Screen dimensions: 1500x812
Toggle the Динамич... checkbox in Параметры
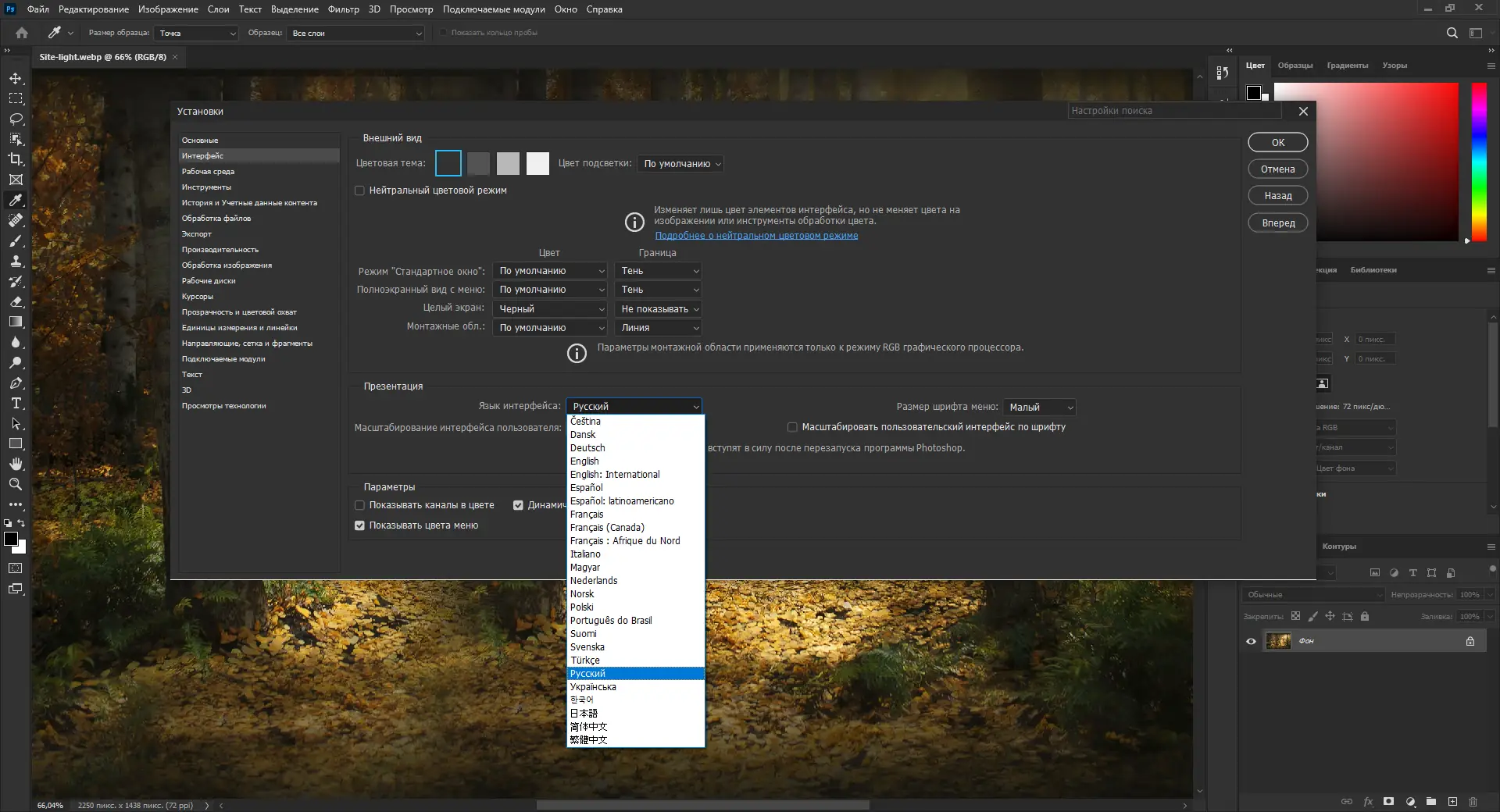click(x=518, y=505)
